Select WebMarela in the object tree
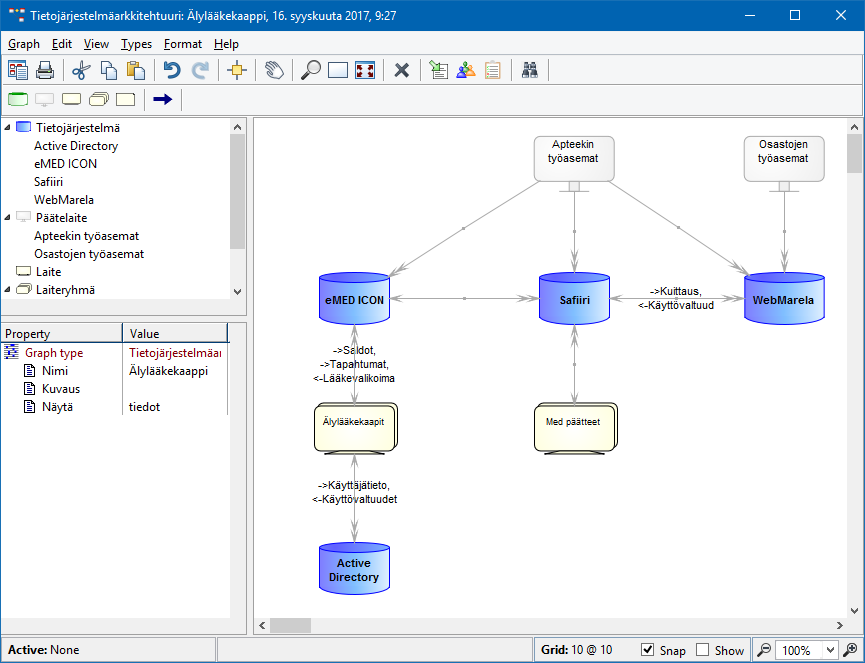 coord(64,200)
